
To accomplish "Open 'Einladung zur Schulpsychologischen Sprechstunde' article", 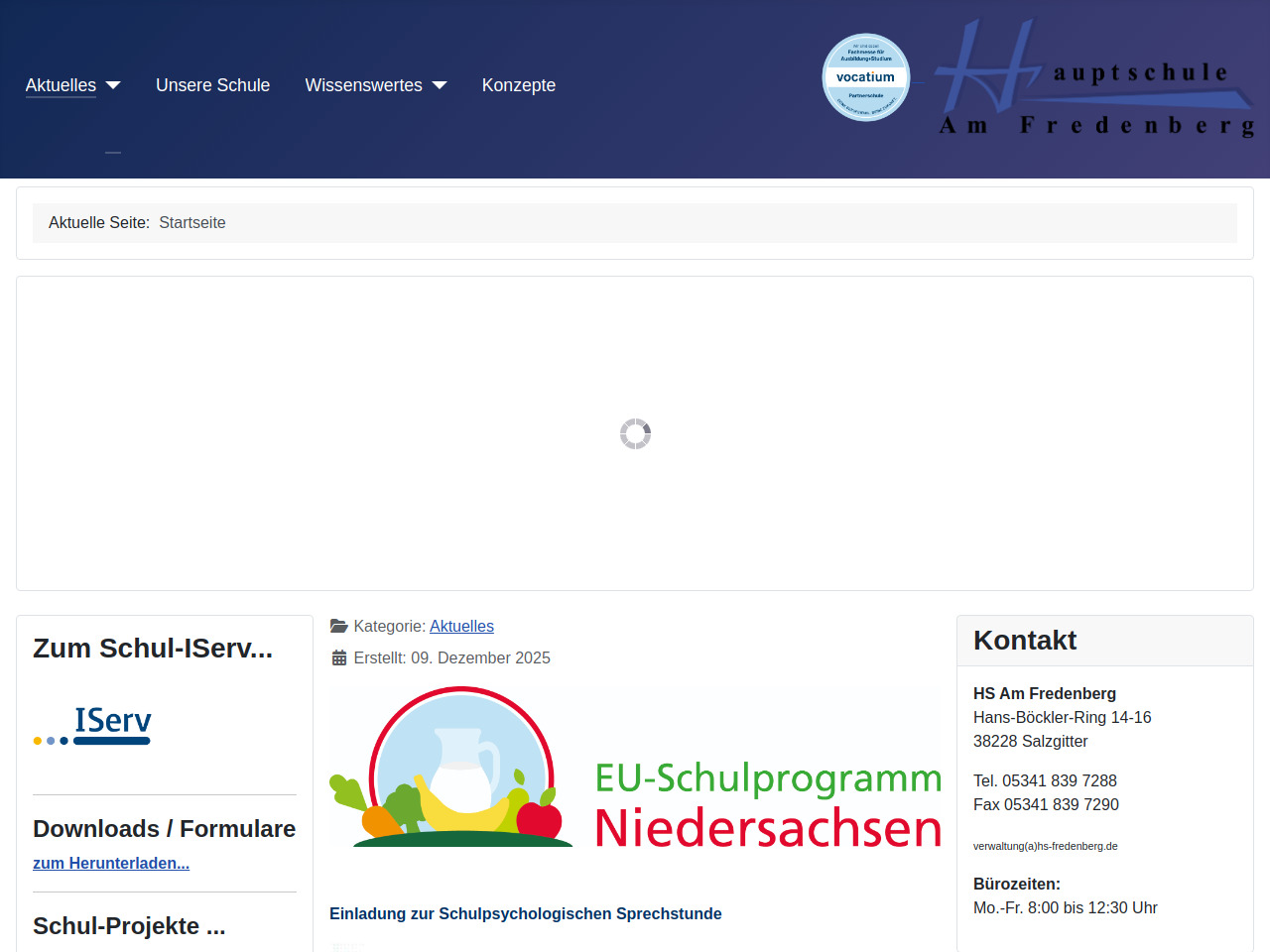I will (525, 913).
